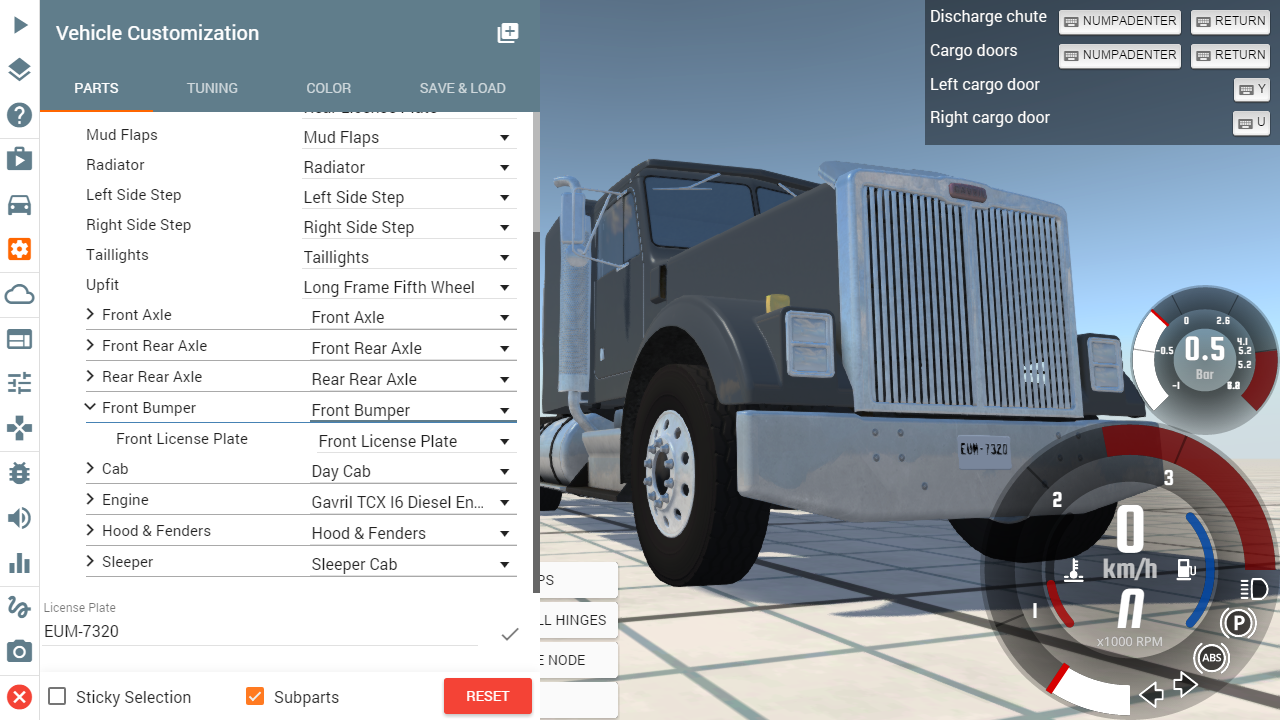Open the environment cloud icon

click(x=20, y=294)
